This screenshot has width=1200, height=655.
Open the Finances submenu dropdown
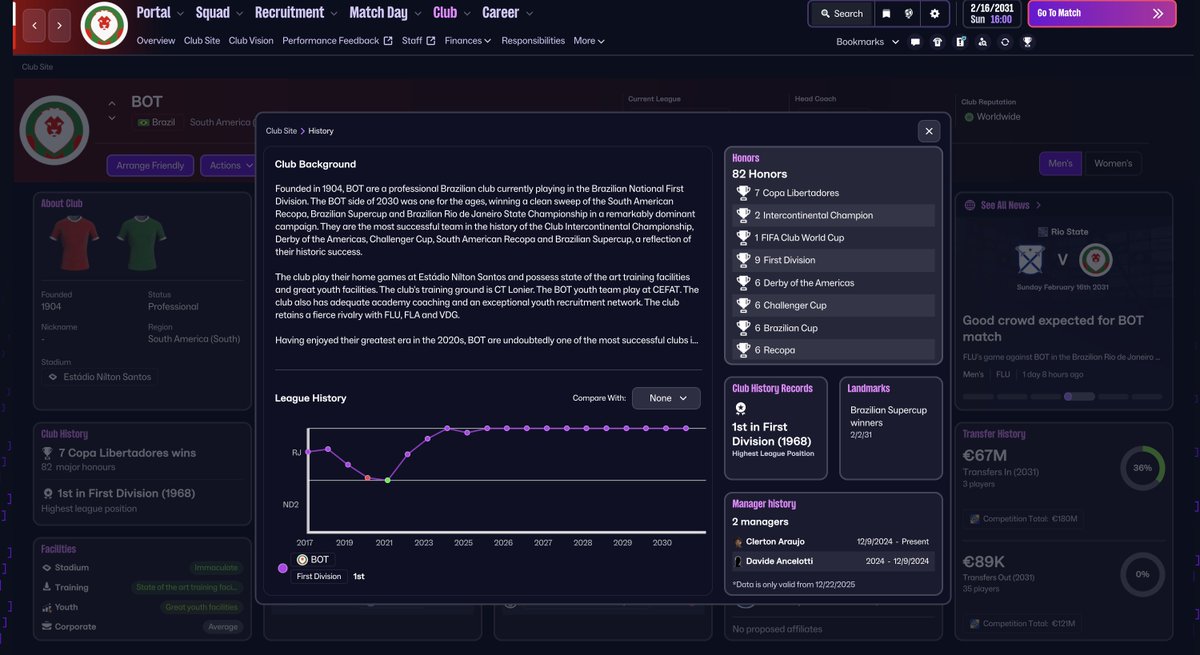tap(468, 41)
